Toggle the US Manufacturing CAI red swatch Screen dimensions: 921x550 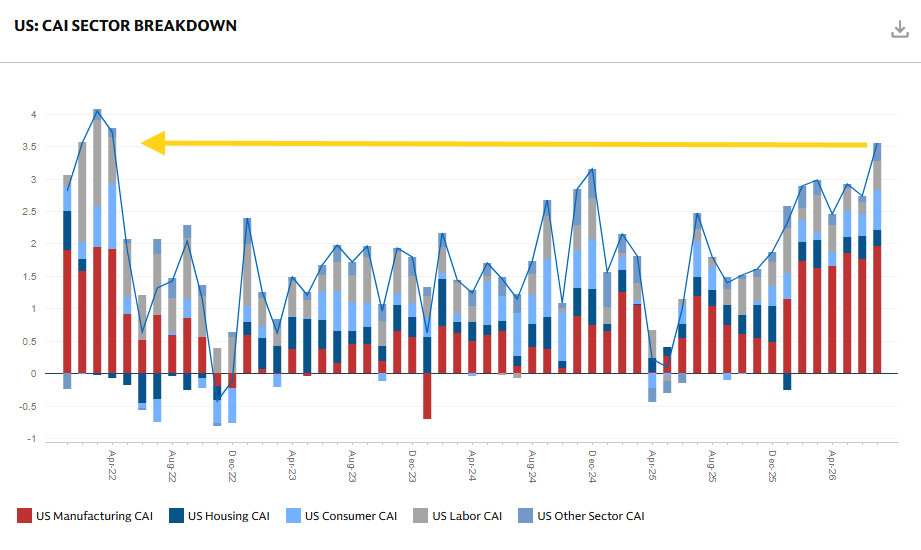point(24,516)
